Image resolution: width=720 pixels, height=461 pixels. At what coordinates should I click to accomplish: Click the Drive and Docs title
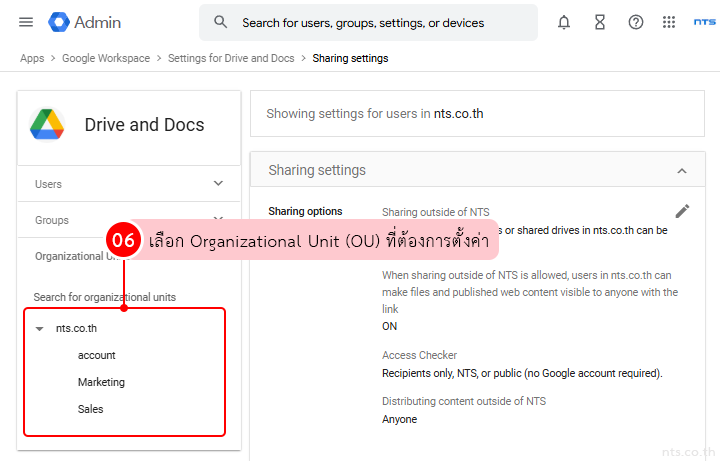(x=144, y=125)
